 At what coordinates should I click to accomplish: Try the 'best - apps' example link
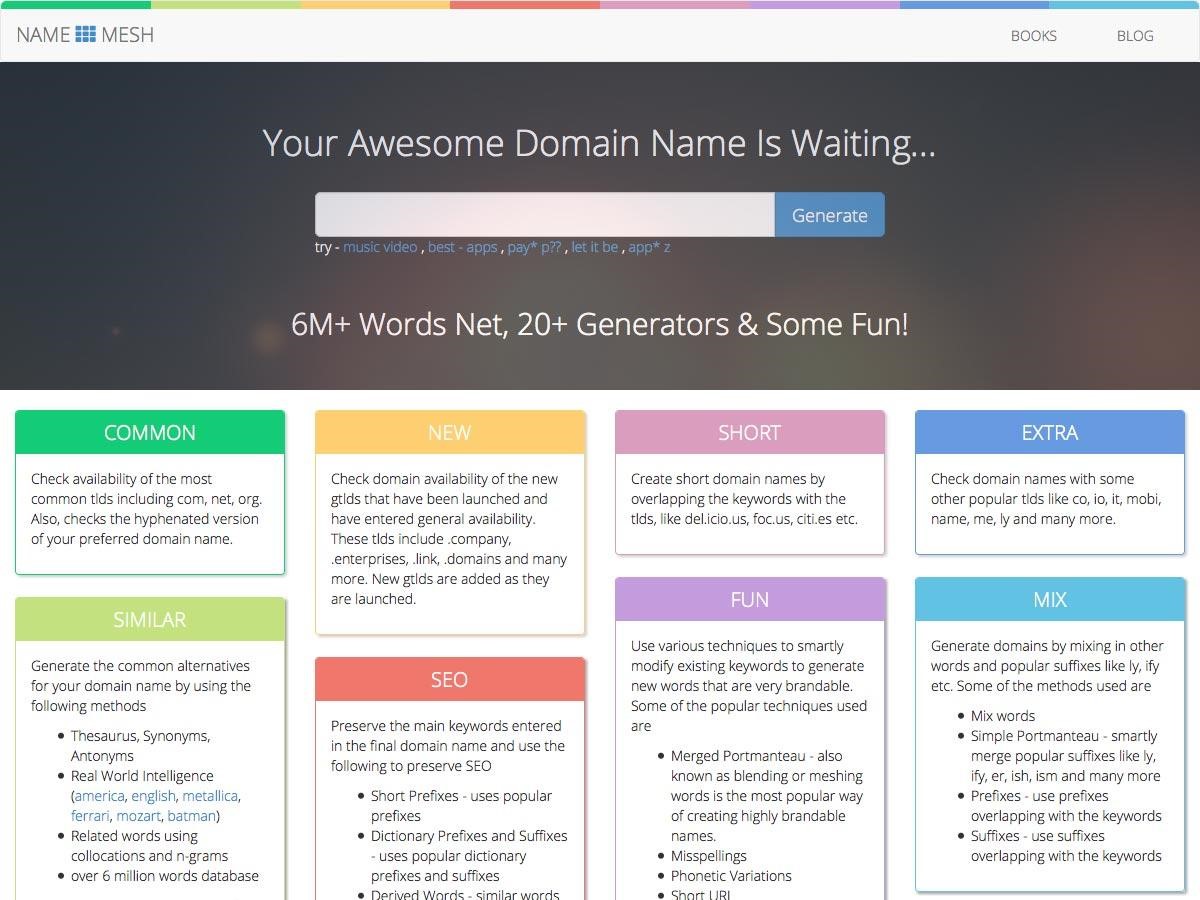[x=462, y=247]
